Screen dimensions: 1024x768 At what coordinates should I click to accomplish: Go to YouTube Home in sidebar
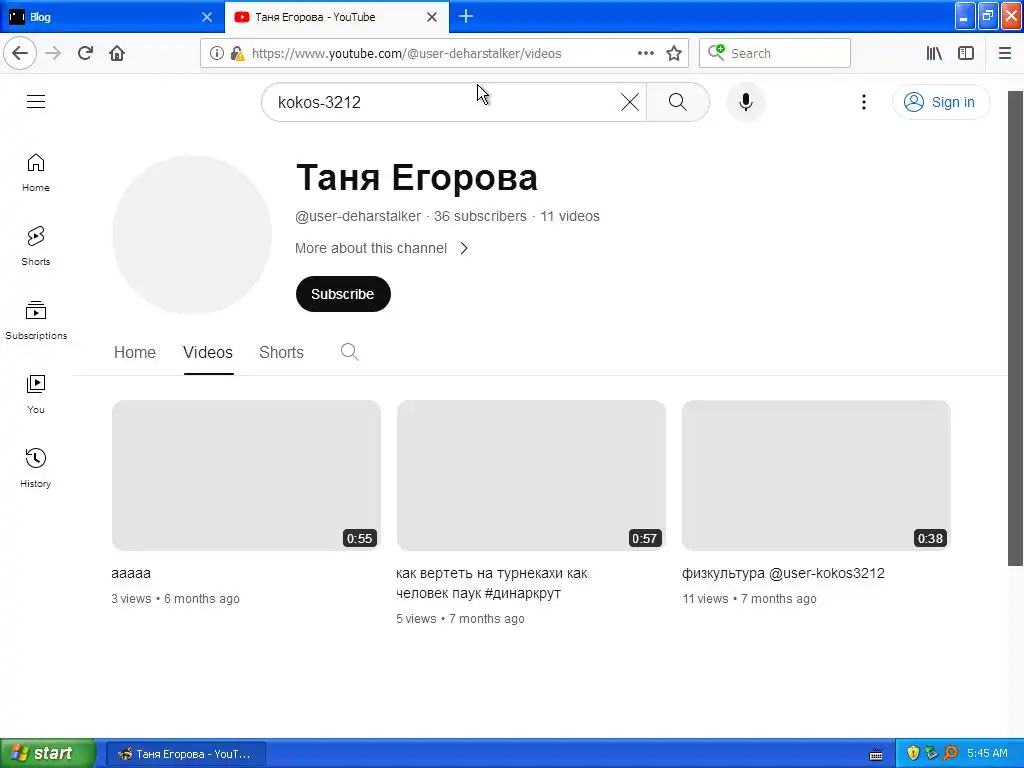coord(36,172)
